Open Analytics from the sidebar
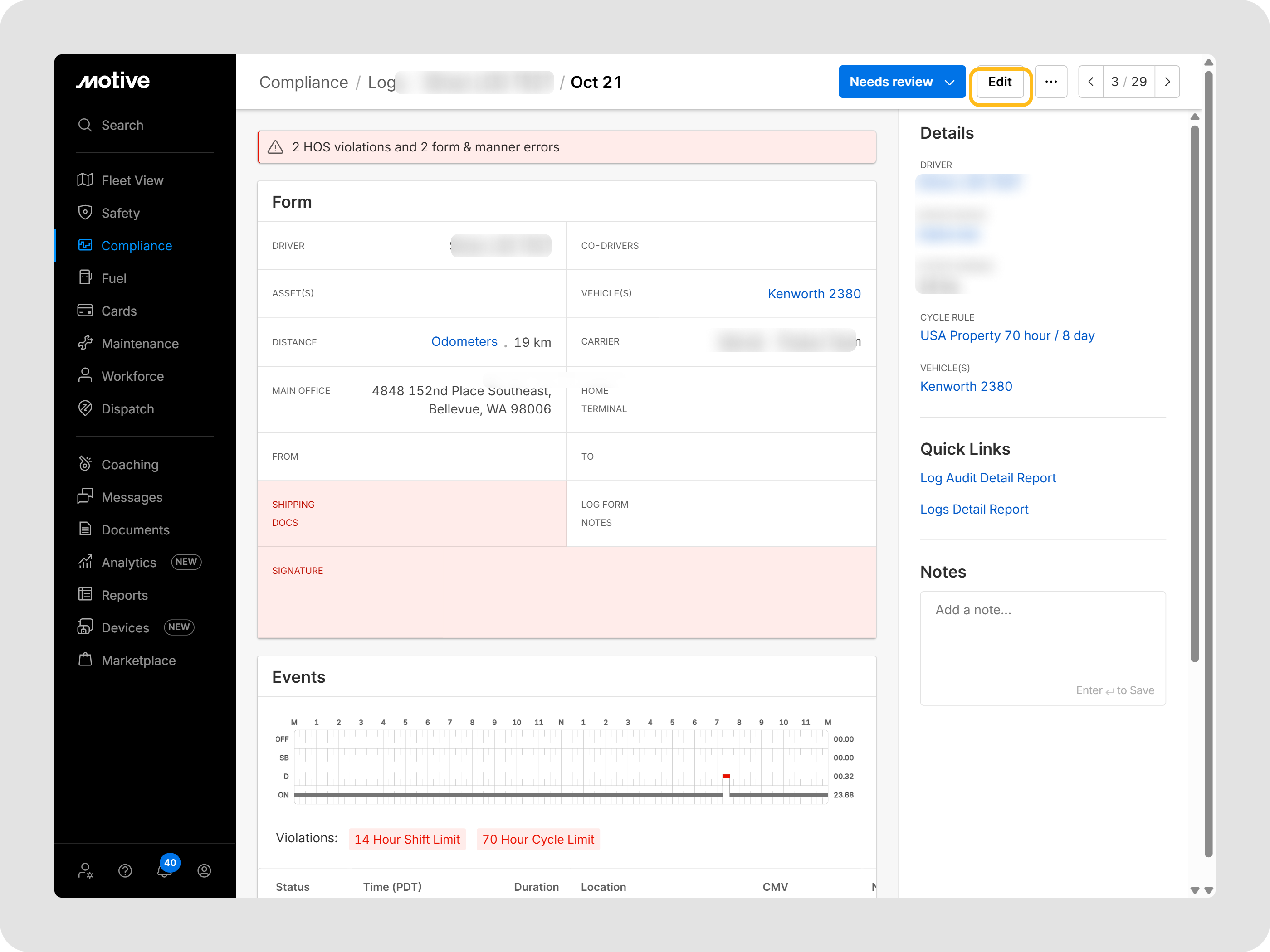This screenshot has width=1270, height=952. [x=129, y=563]
